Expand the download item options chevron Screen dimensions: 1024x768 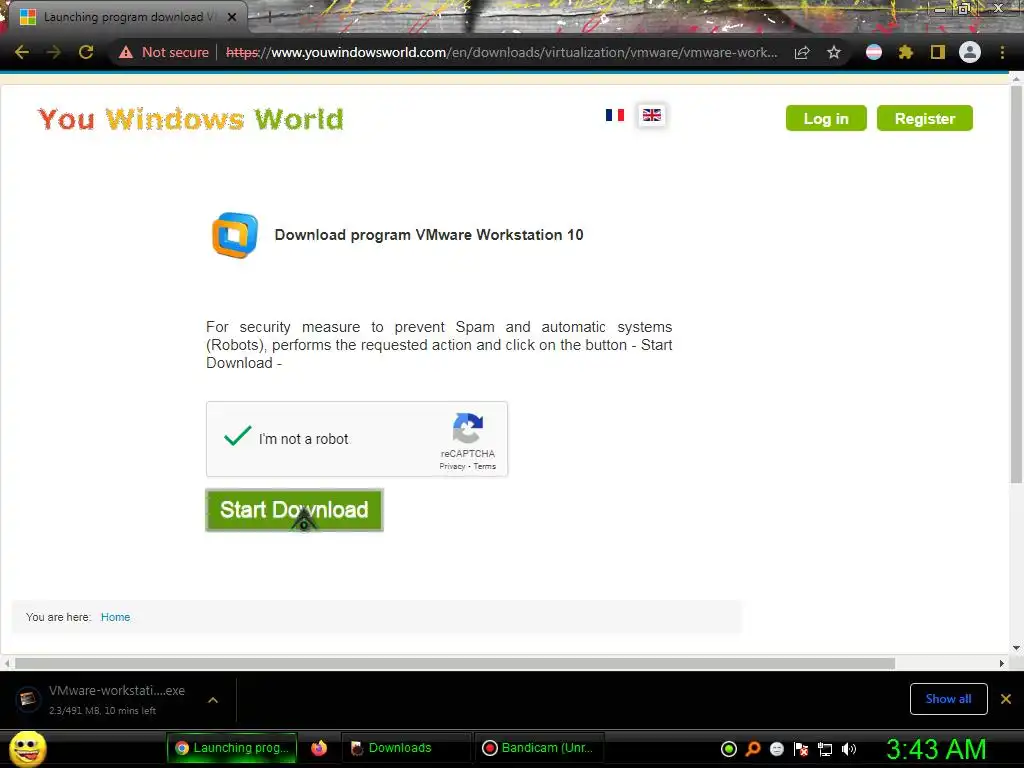pyautogui.click(x=213, y=700)
